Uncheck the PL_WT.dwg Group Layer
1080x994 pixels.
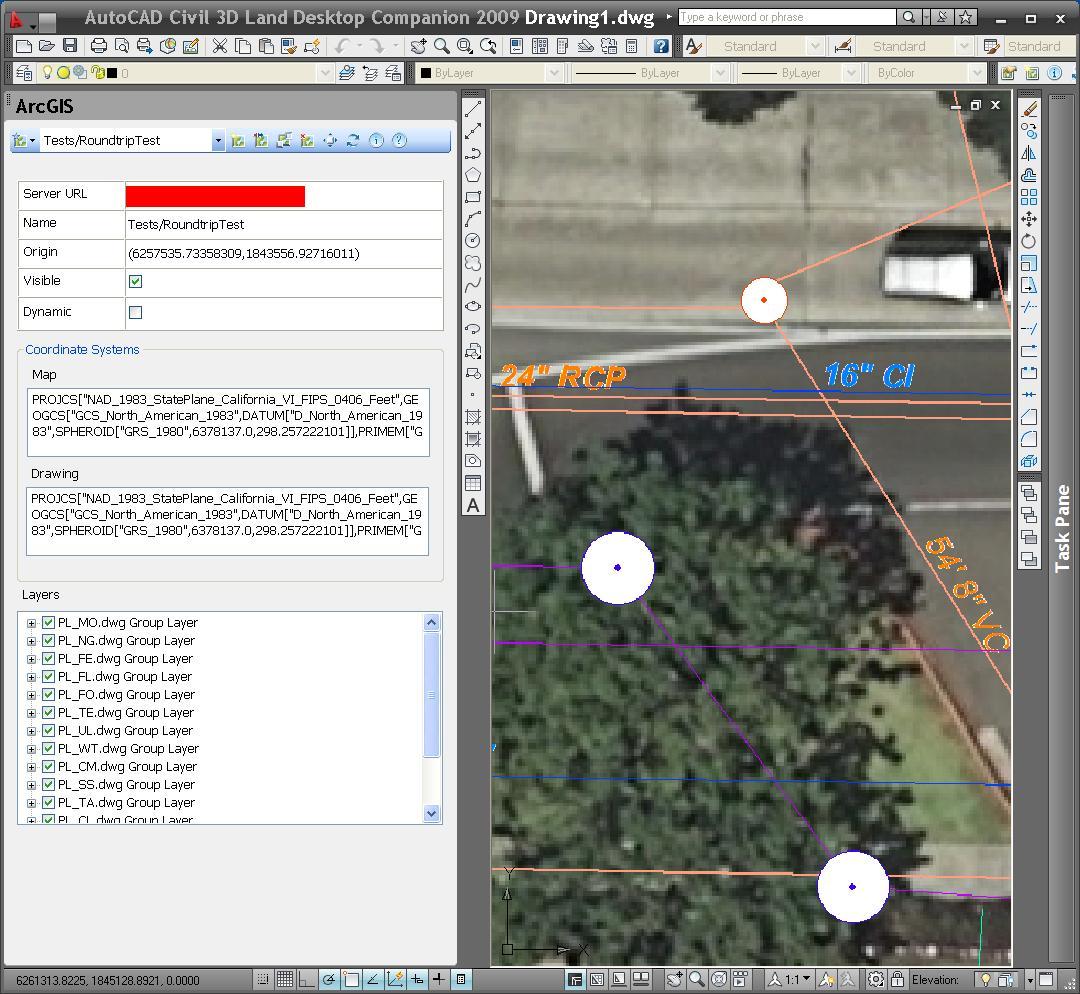pos(48,749)
